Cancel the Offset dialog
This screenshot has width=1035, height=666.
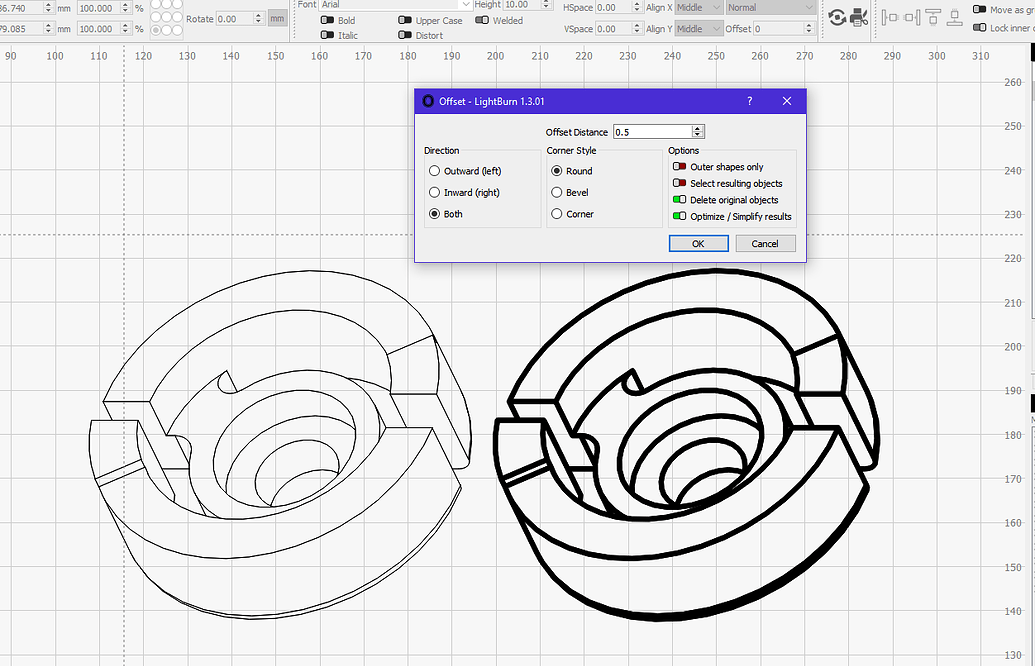click(765, 243)
